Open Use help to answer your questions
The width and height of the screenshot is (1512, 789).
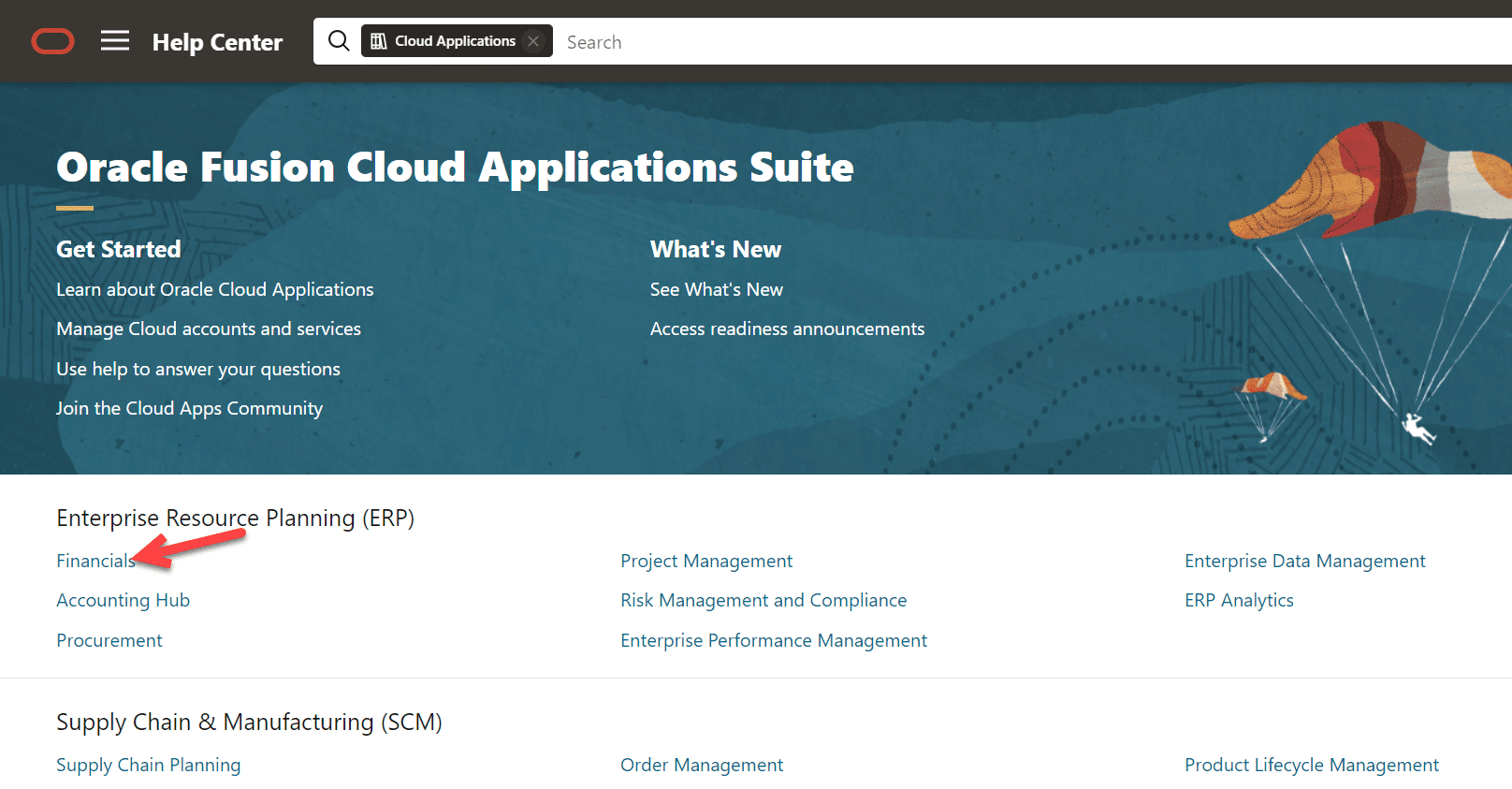coord(198,369)
